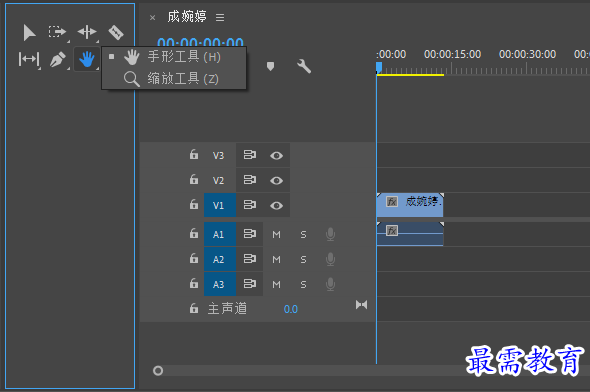Toggle sync lock on V1
The width and height of the screenshot is (590, 392).
[249, 205]
